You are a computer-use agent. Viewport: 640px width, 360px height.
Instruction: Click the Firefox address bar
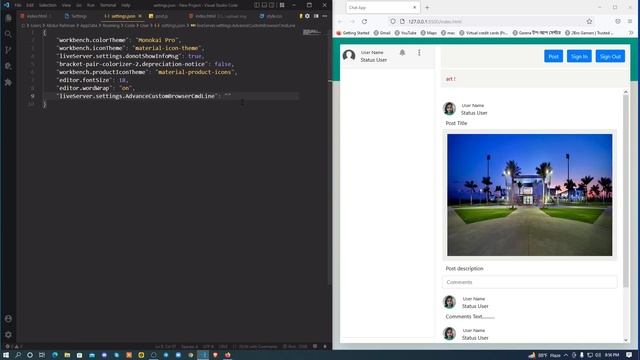pyautogui.click(x=490, y=21)
